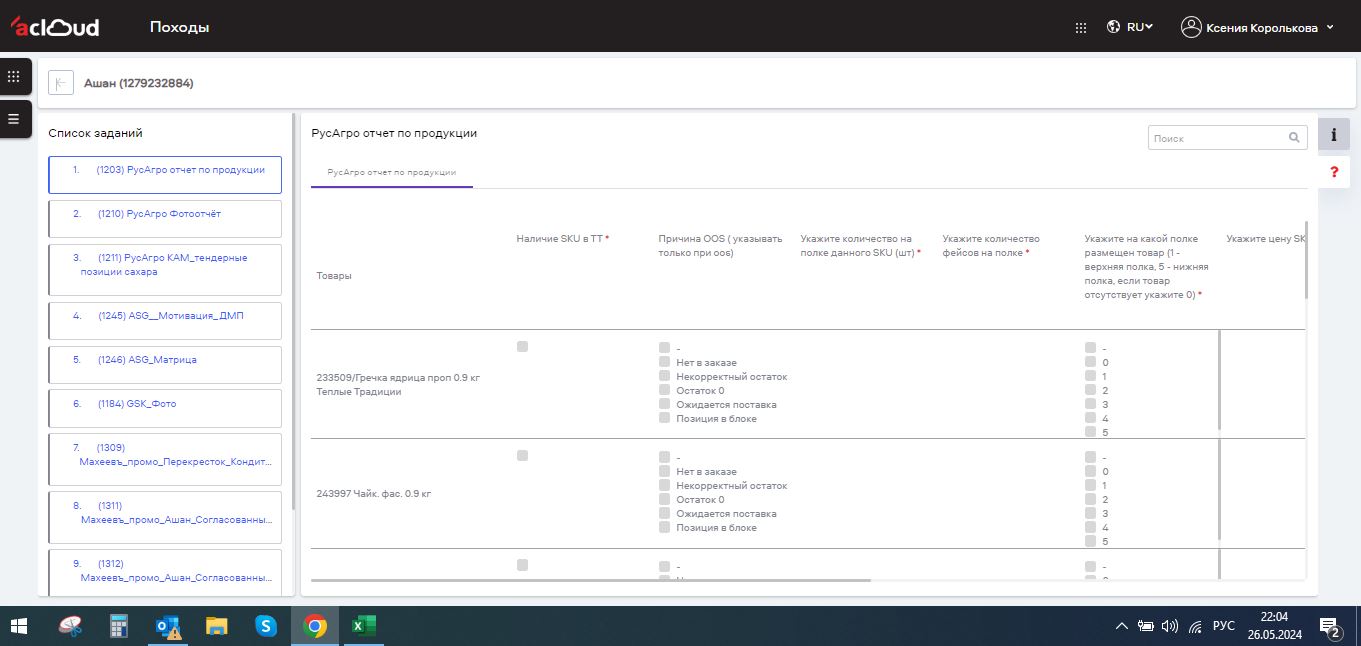The image size is (1361, 646).
Task: Open the info panel icon
Action: [x=1334, y=134]
